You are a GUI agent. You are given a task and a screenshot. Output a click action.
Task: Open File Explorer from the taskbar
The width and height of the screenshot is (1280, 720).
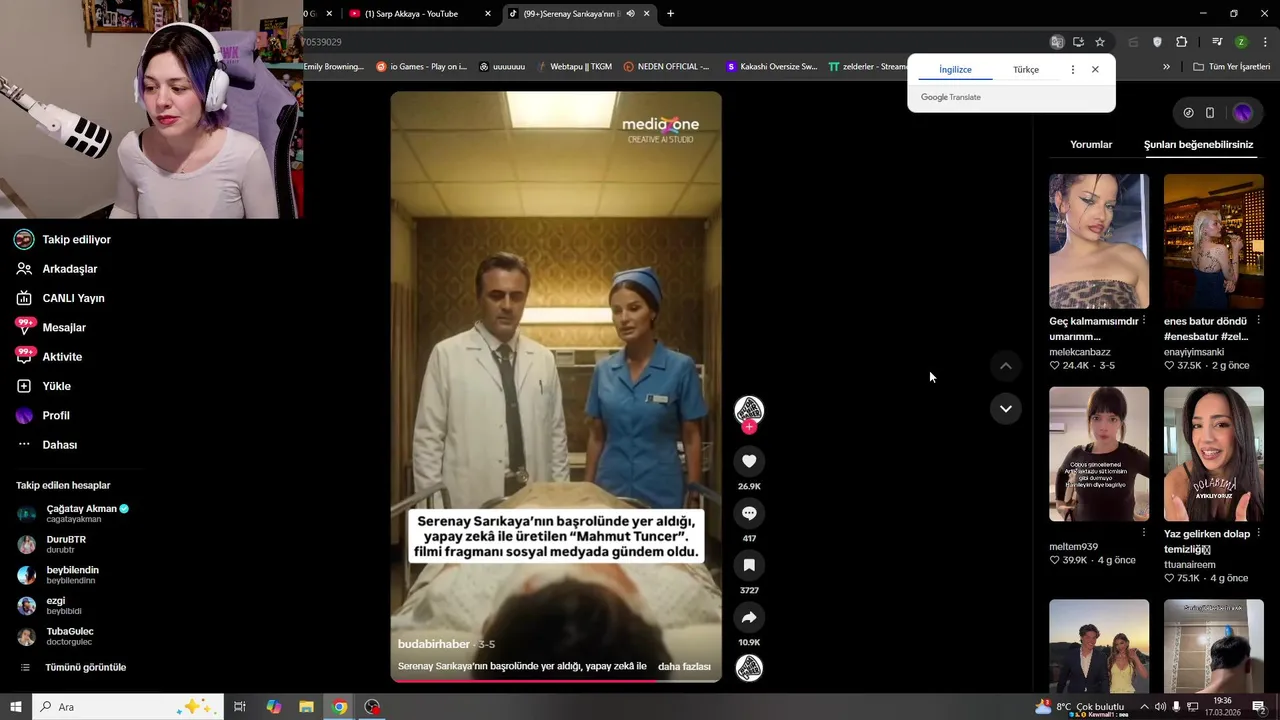point(306,707)
